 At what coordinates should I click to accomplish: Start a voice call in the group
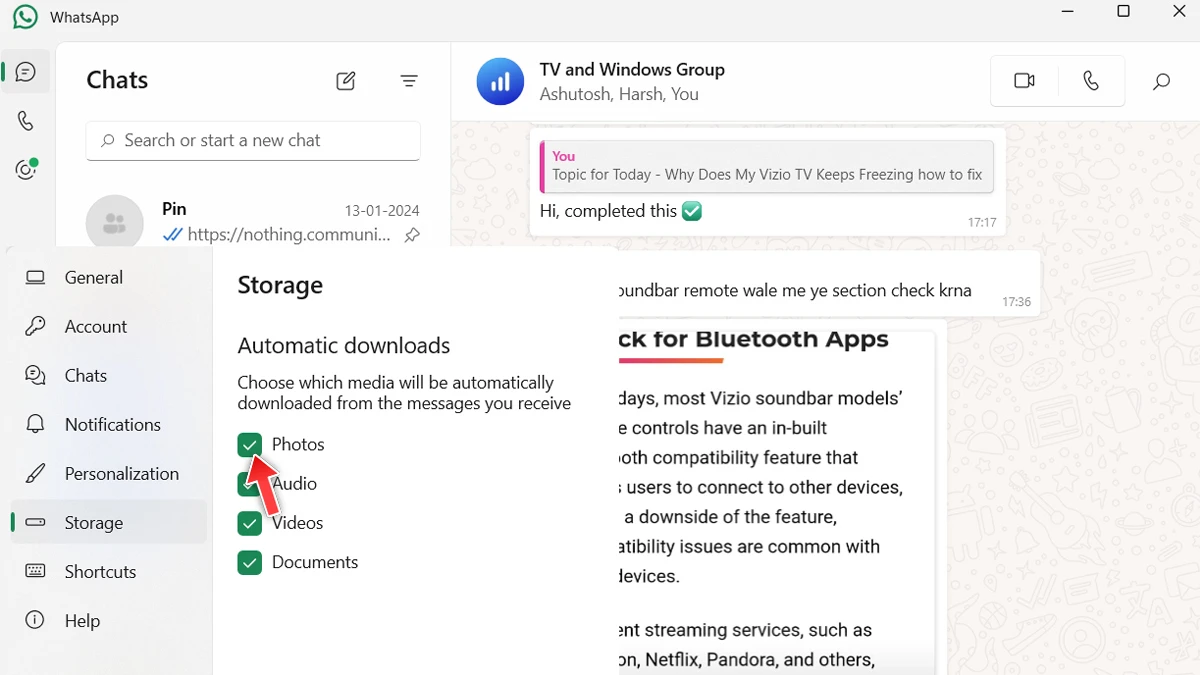[x=1091, y=81]
